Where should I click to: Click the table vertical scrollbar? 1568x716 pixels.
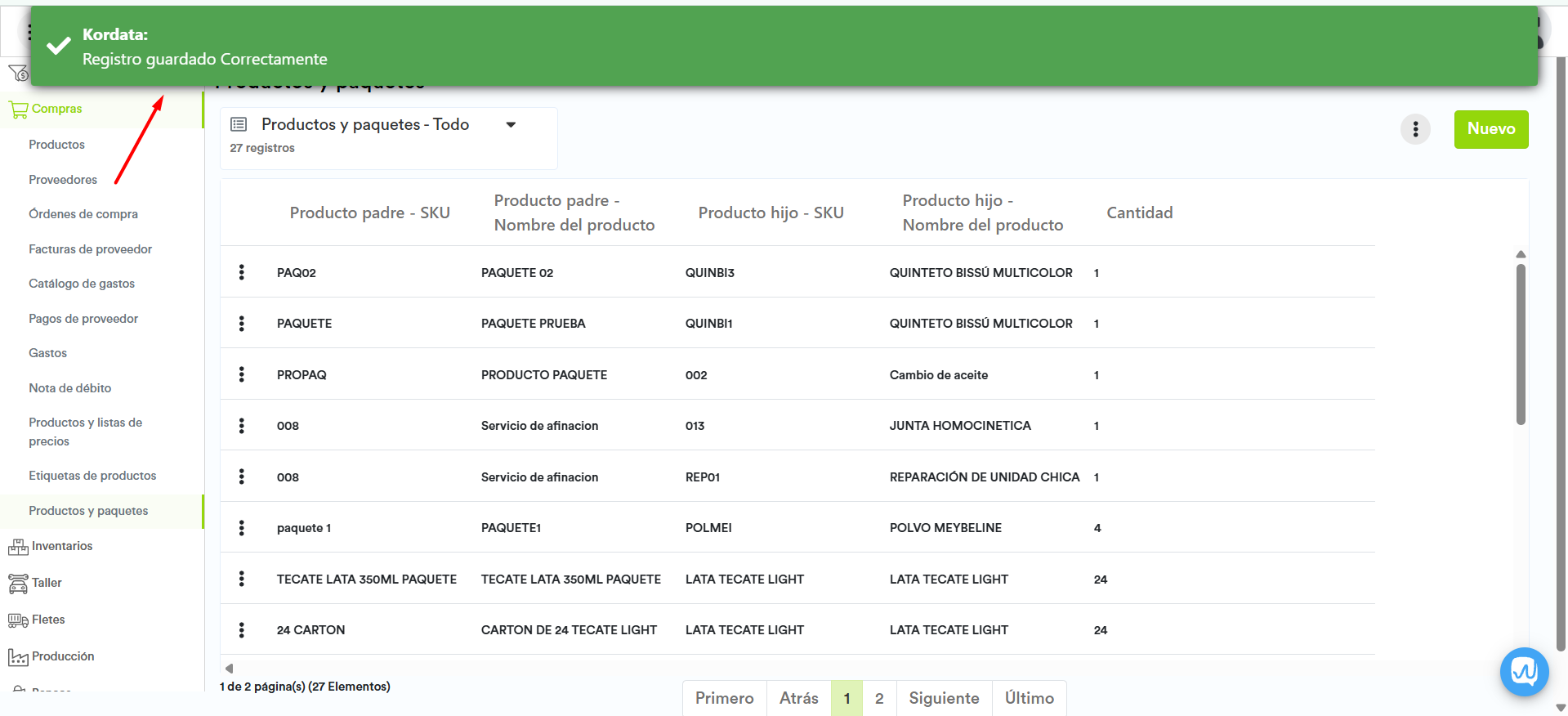pos(1521,343)
